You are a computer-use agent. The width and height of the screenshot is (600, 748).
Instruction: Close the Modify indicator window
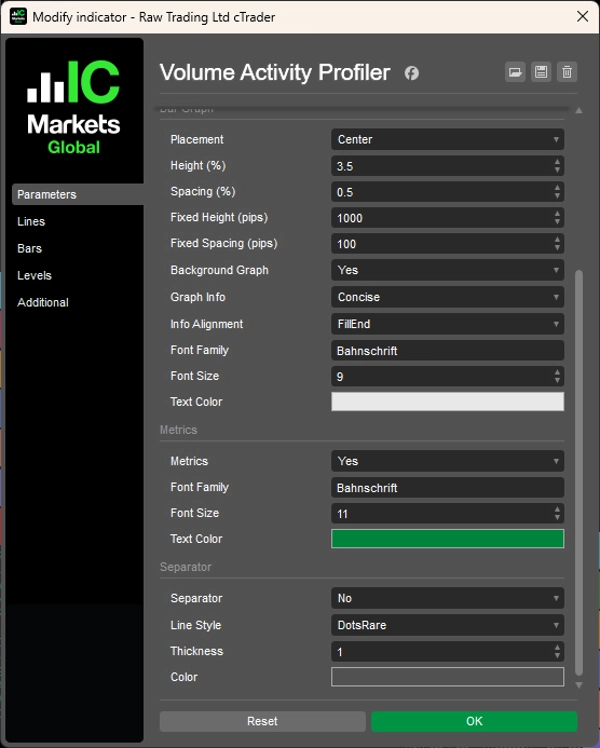click(582, 17)
